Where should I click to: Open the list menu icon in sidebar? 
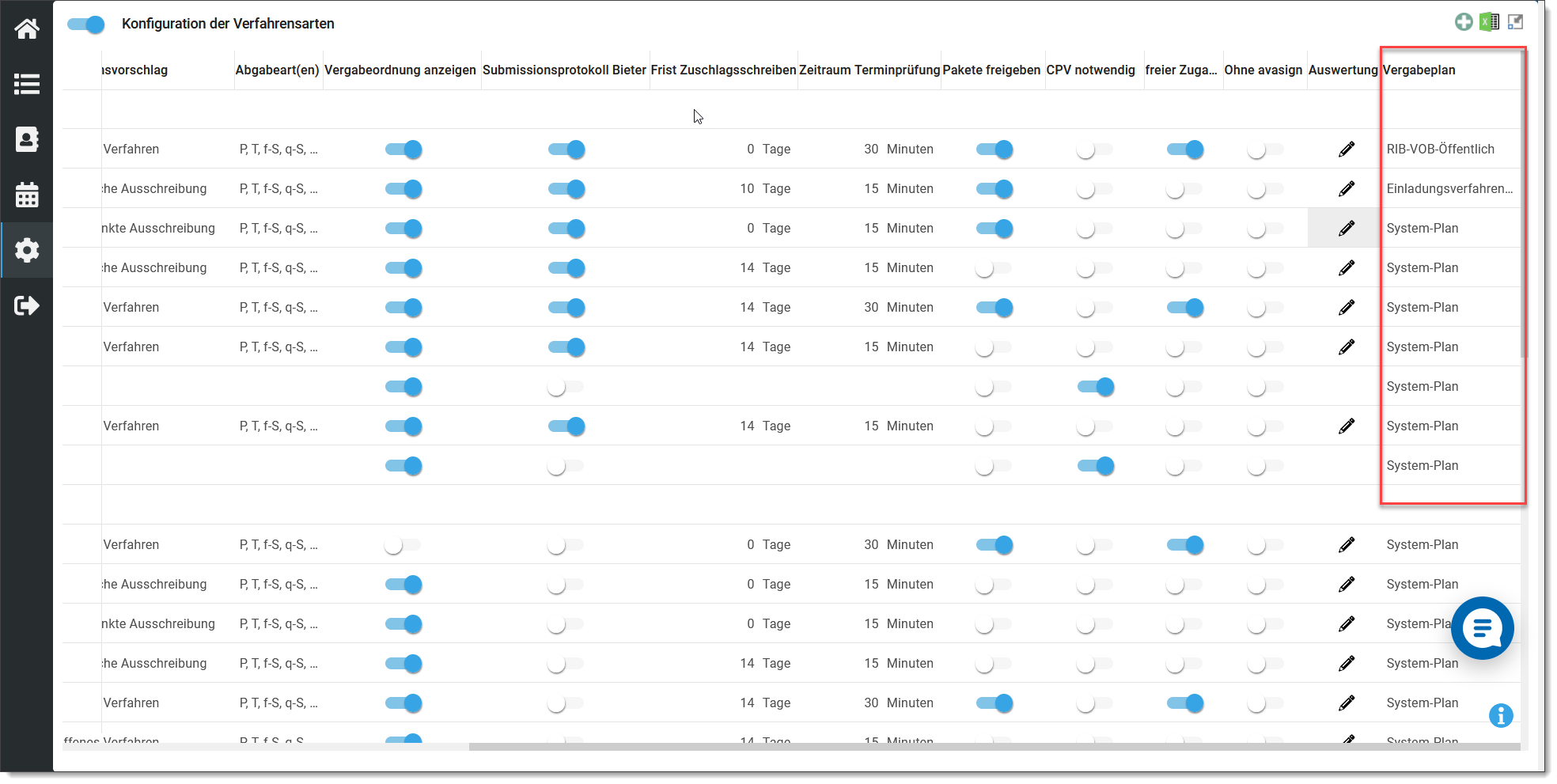[27, 84]
